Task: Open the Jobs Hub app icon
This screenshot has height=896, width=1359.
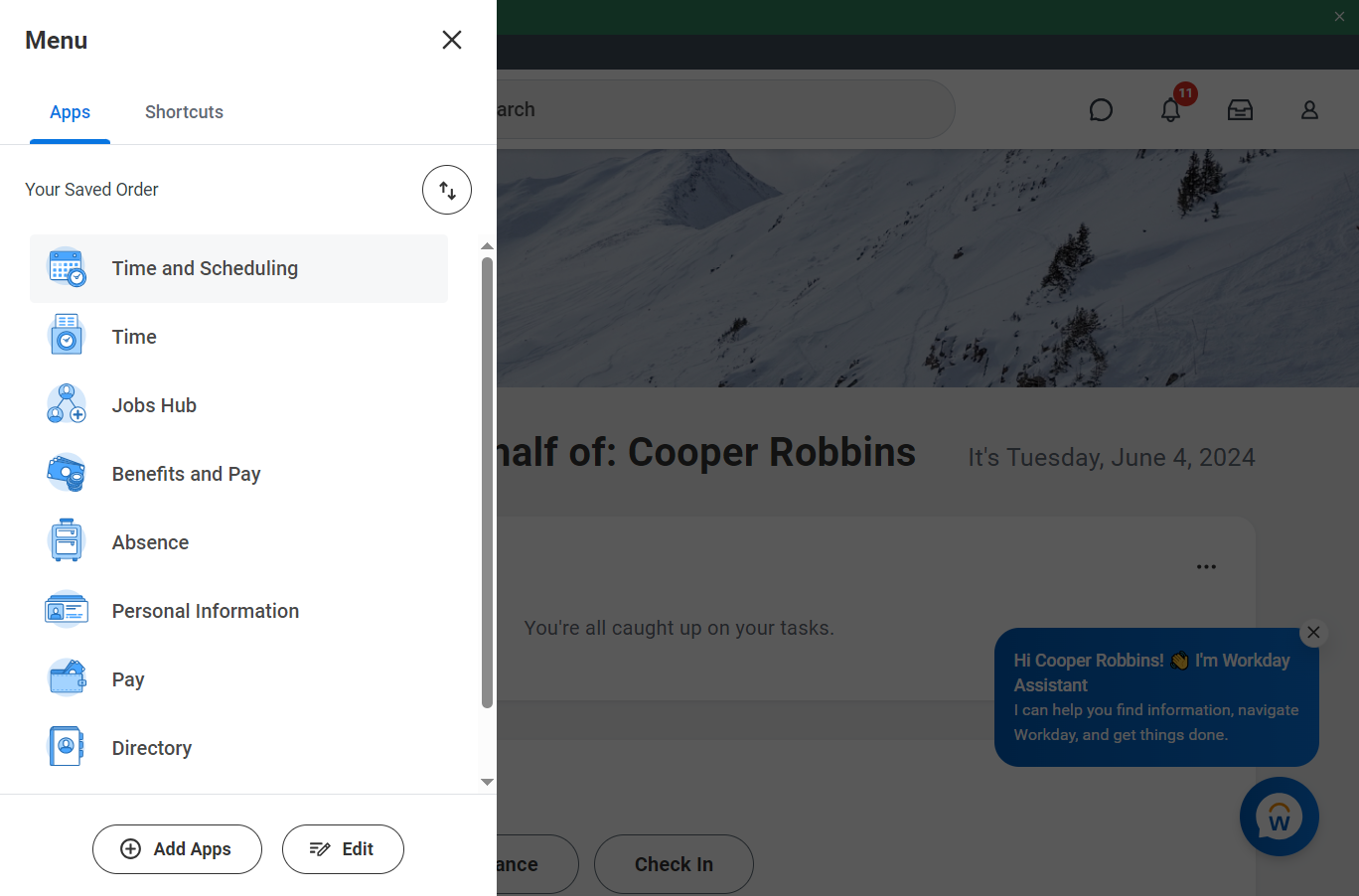Action: pos(67,405)
